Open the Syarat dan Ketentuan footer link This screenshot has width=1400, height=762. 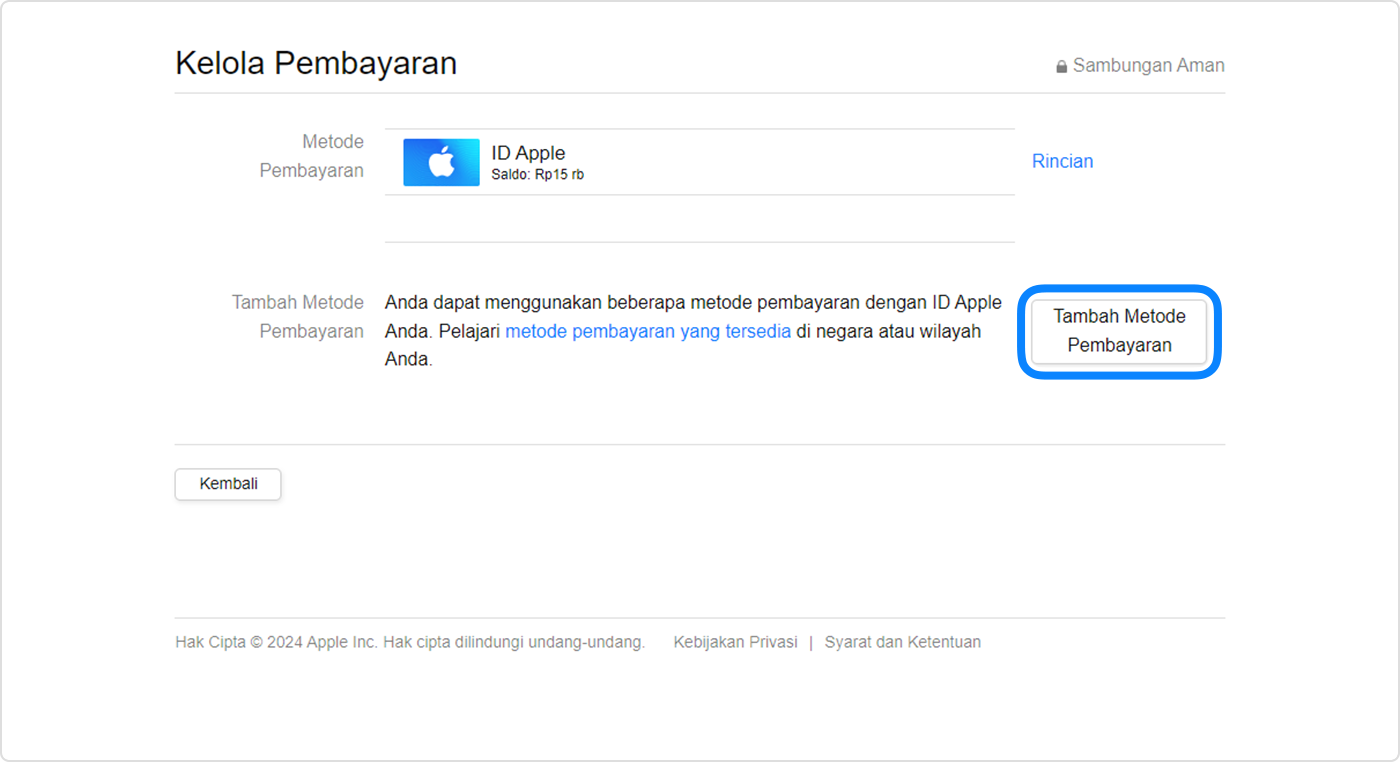click(902, 642)
